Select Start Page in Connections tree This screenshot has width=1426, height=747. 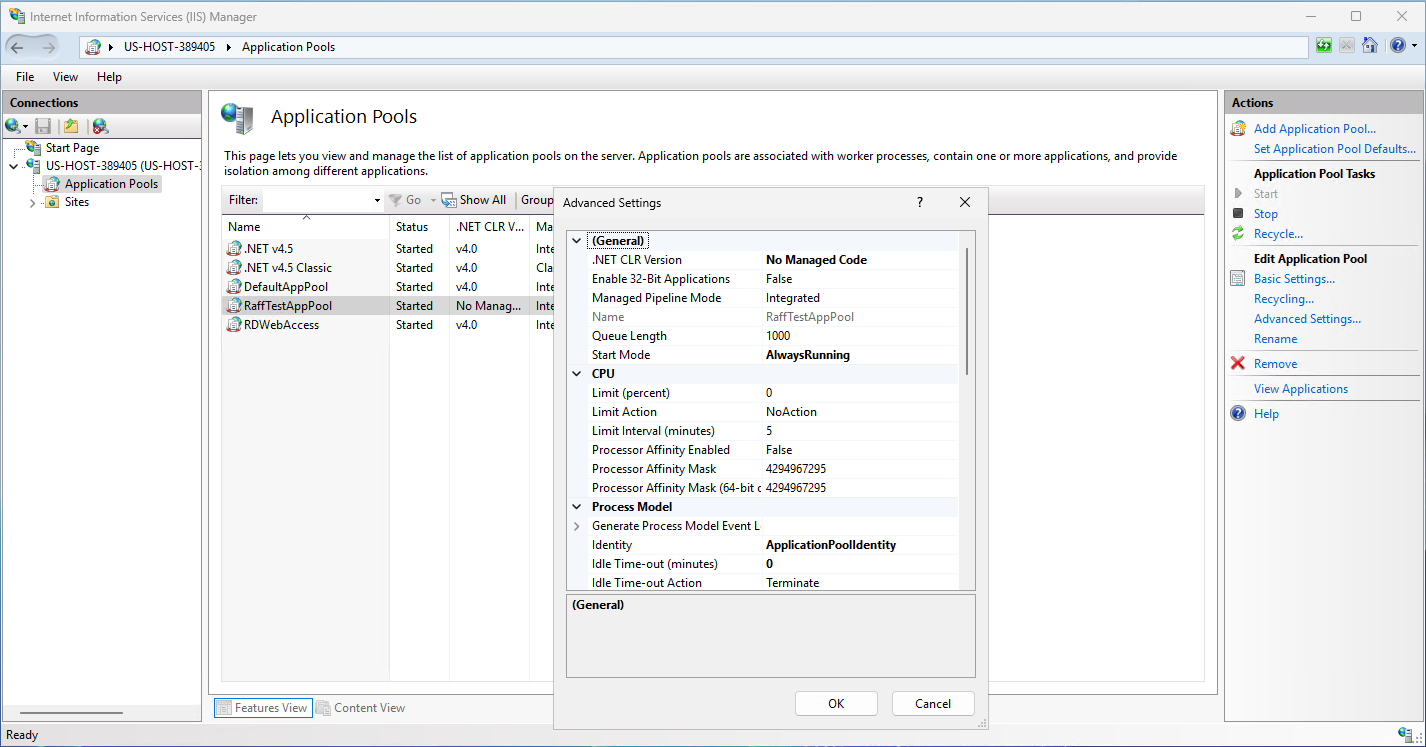point(72,148)
